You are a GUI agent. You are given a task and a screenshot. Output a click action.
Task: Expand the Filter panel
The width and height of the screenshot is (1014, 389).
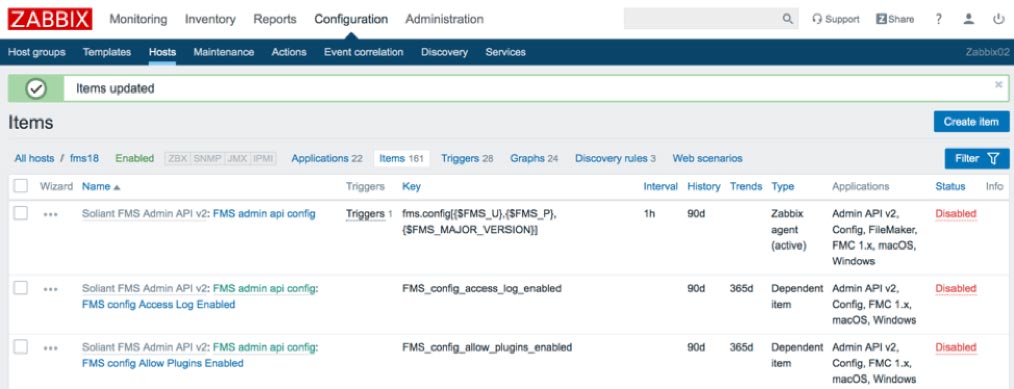pyautogui.click(x=976, y=158)
